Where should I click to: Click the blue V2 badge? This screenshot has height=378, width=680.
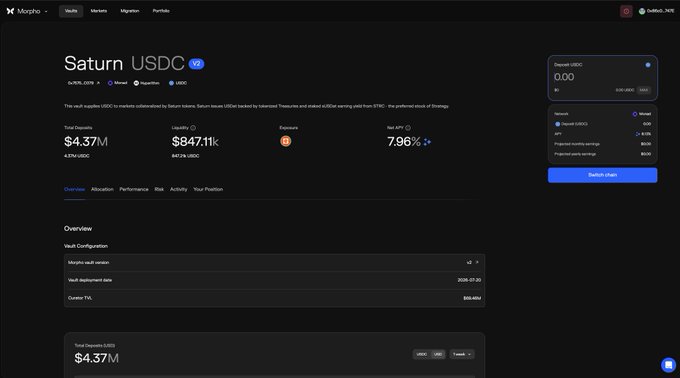[196, 64]
